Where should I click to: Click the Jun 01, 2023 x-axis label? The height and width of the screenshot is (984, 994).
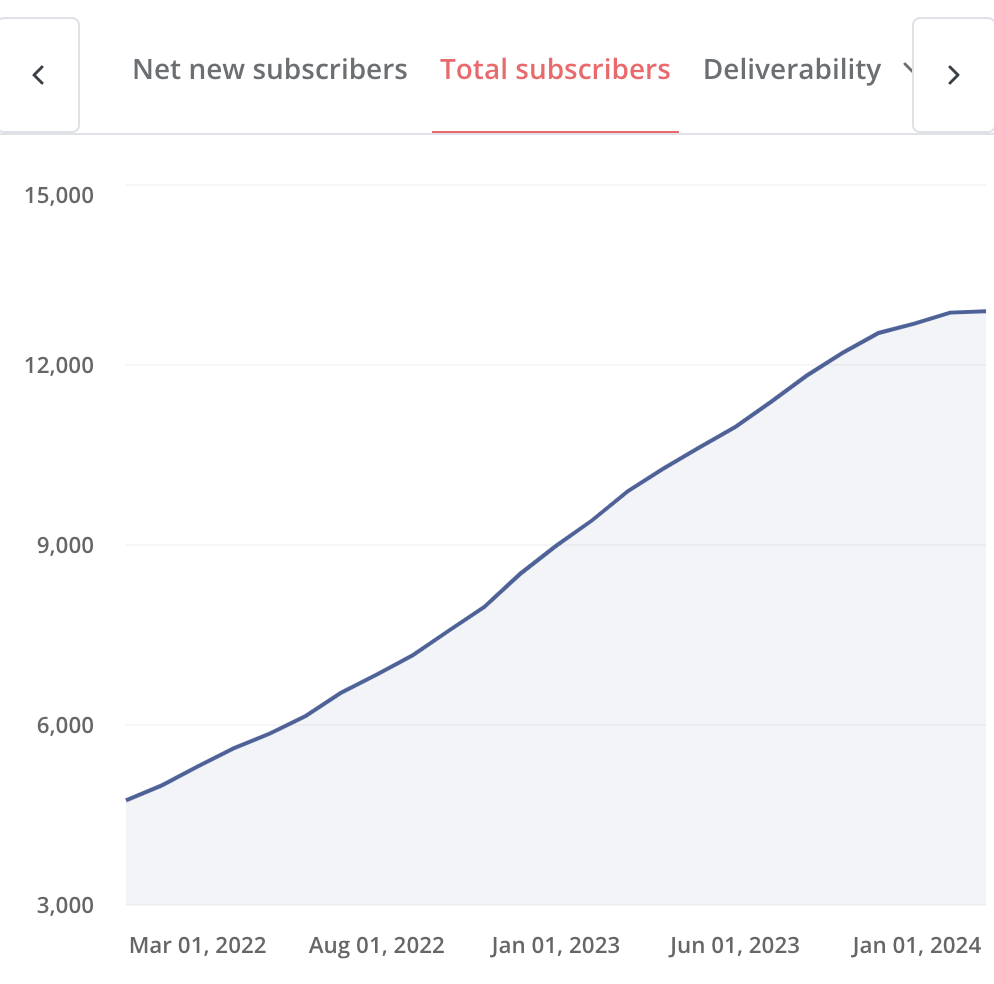click(735, 945)
